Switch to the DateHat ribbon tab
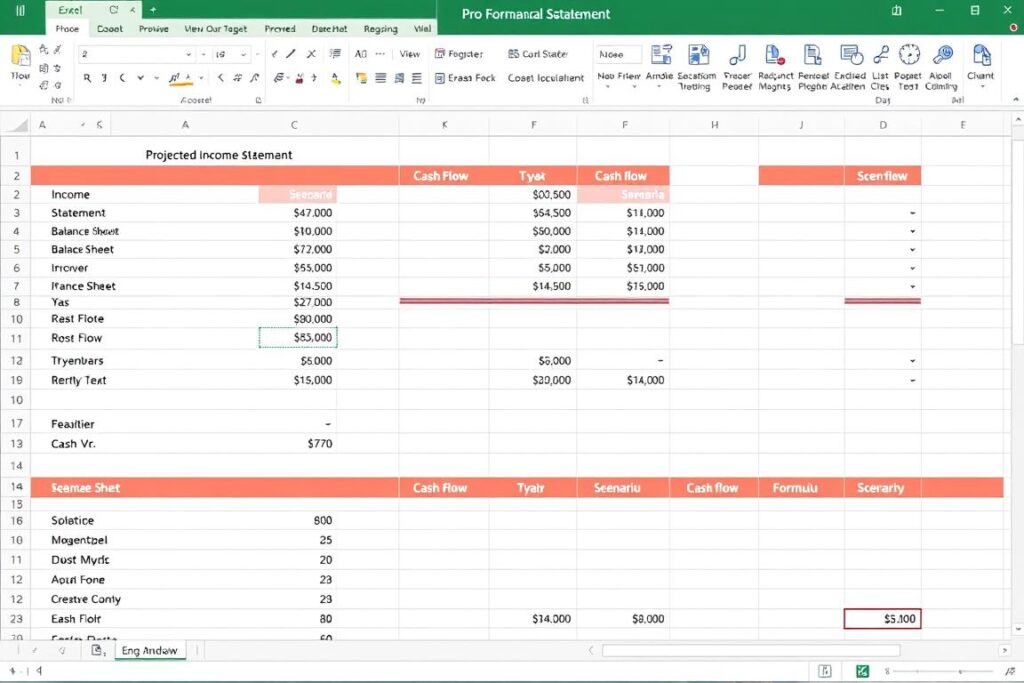Viewport: 1024px width, 683px height. pyautogui.click(x=329, y=28)
